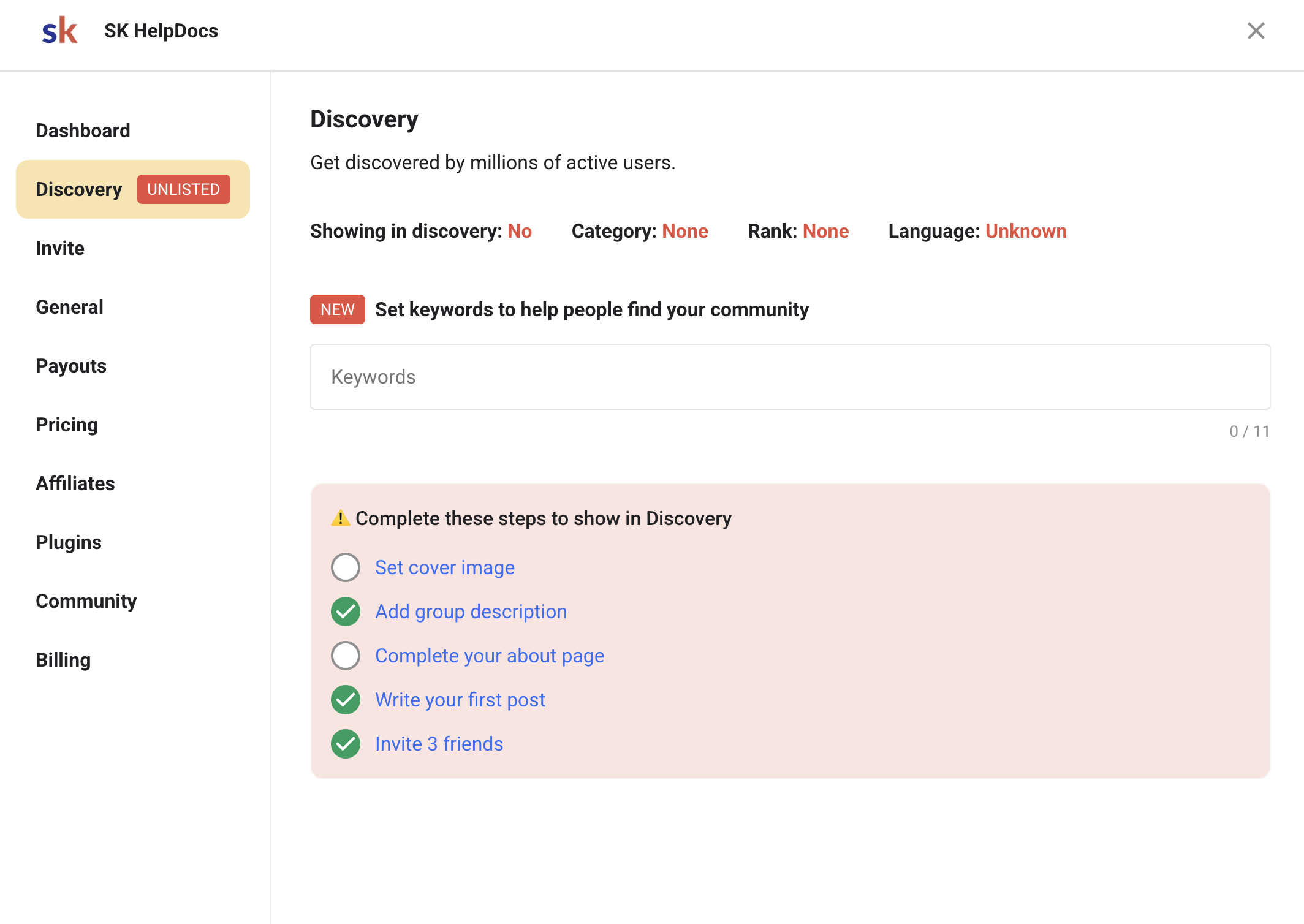The height and width of the screenshot is (924, 1304).
Task: Click the SK logo icon
Action: [x=59, y=31]
